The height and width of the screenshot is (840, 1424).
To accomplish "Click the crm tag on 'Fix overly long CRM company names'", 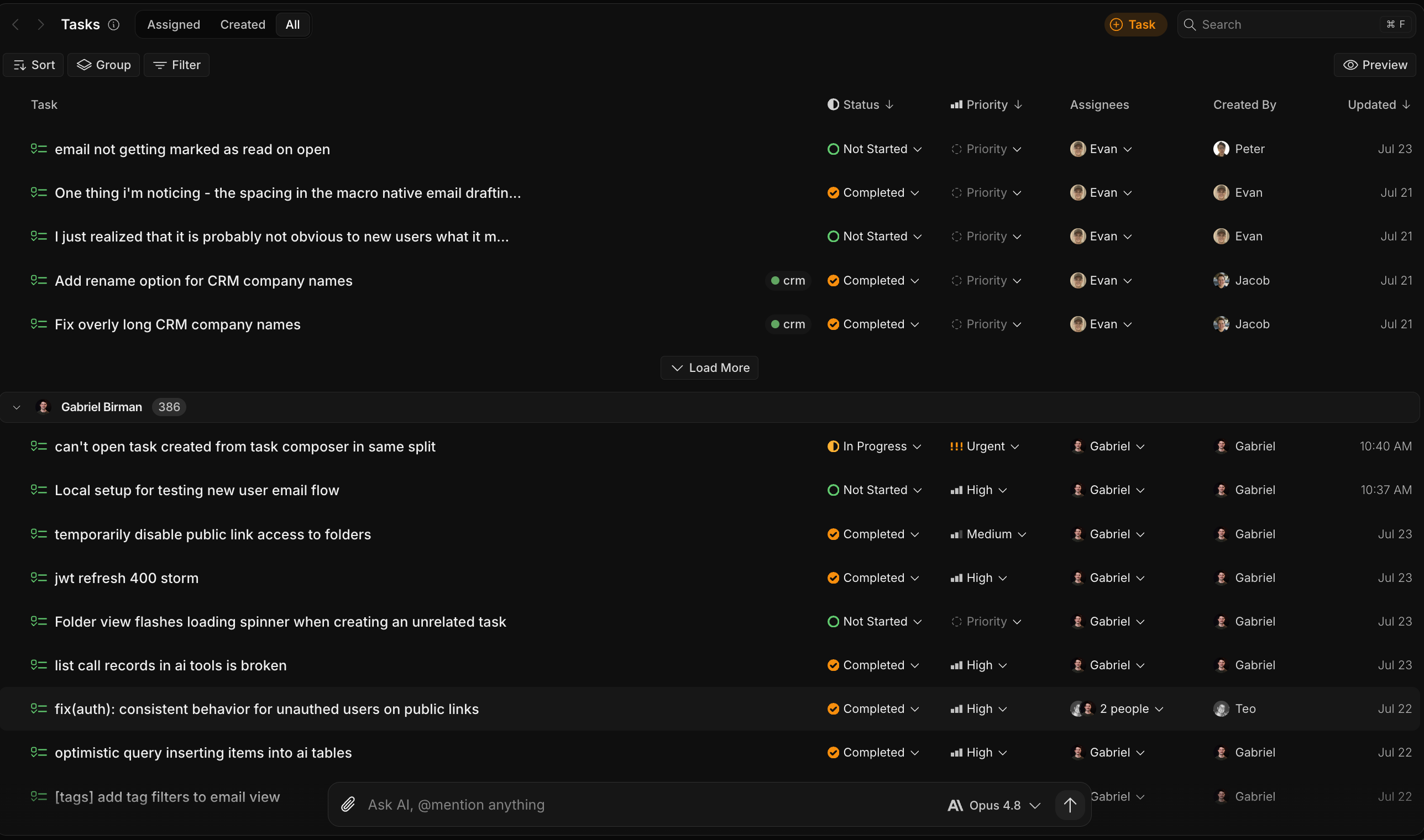I will [x=788, y=324].
